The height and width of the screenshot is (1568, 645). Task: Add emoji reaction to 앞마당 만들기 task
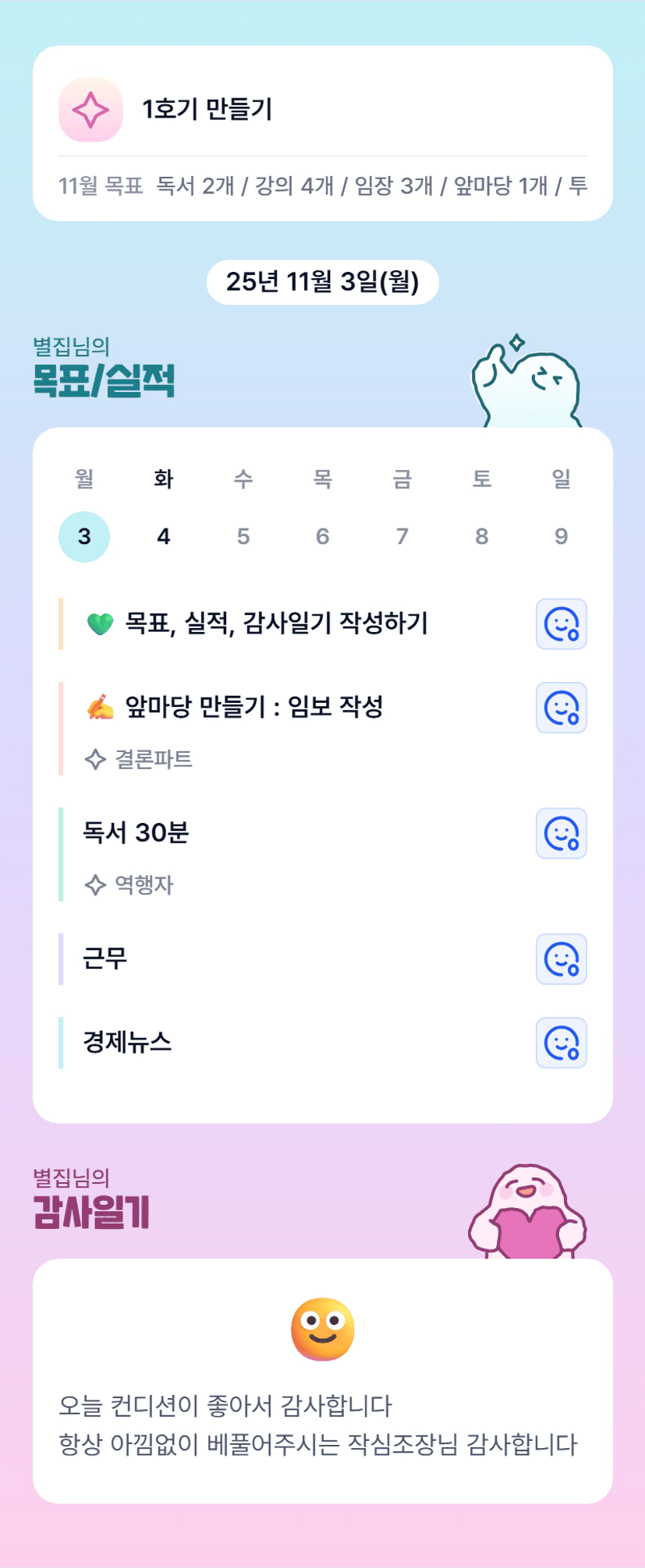point(561,708)
